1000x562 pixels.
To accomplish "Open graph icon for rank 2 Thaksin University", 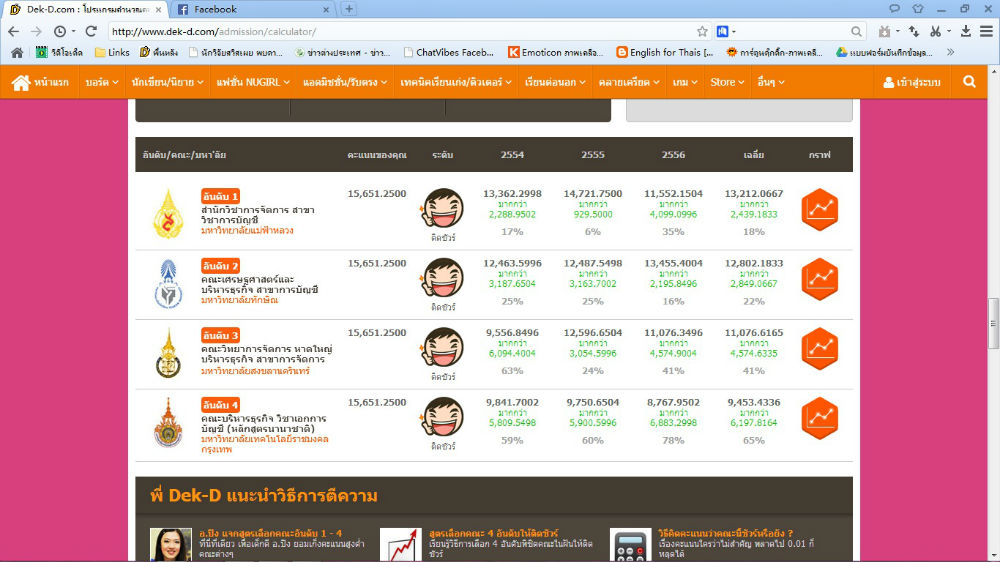I will click(819, 279).
